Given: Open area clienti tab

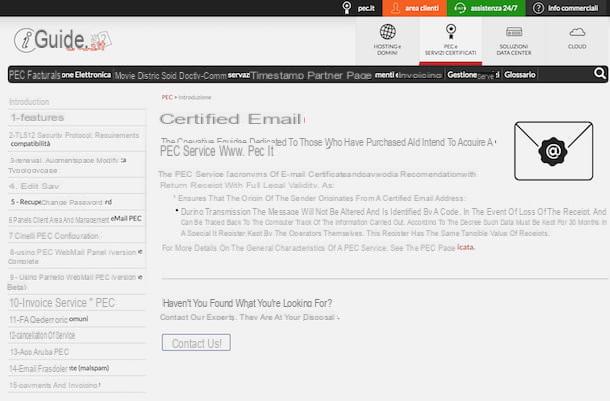Looking at the screenshot, I should (x=414, y=8).
